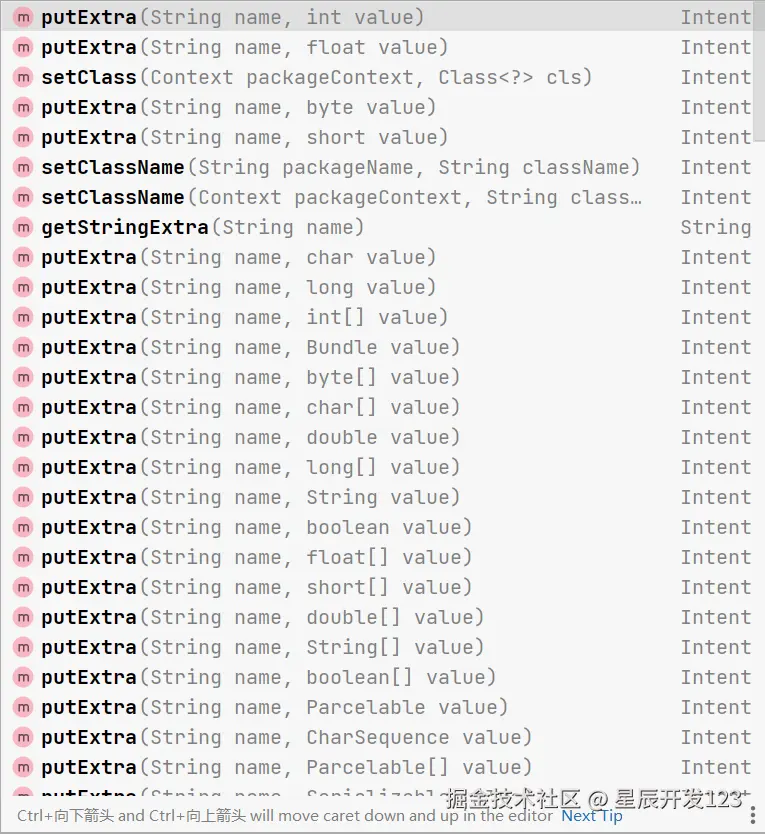Click method icon of putExtra long value
The height and width of the screenshot is (834, 765).
coord(22,287)
